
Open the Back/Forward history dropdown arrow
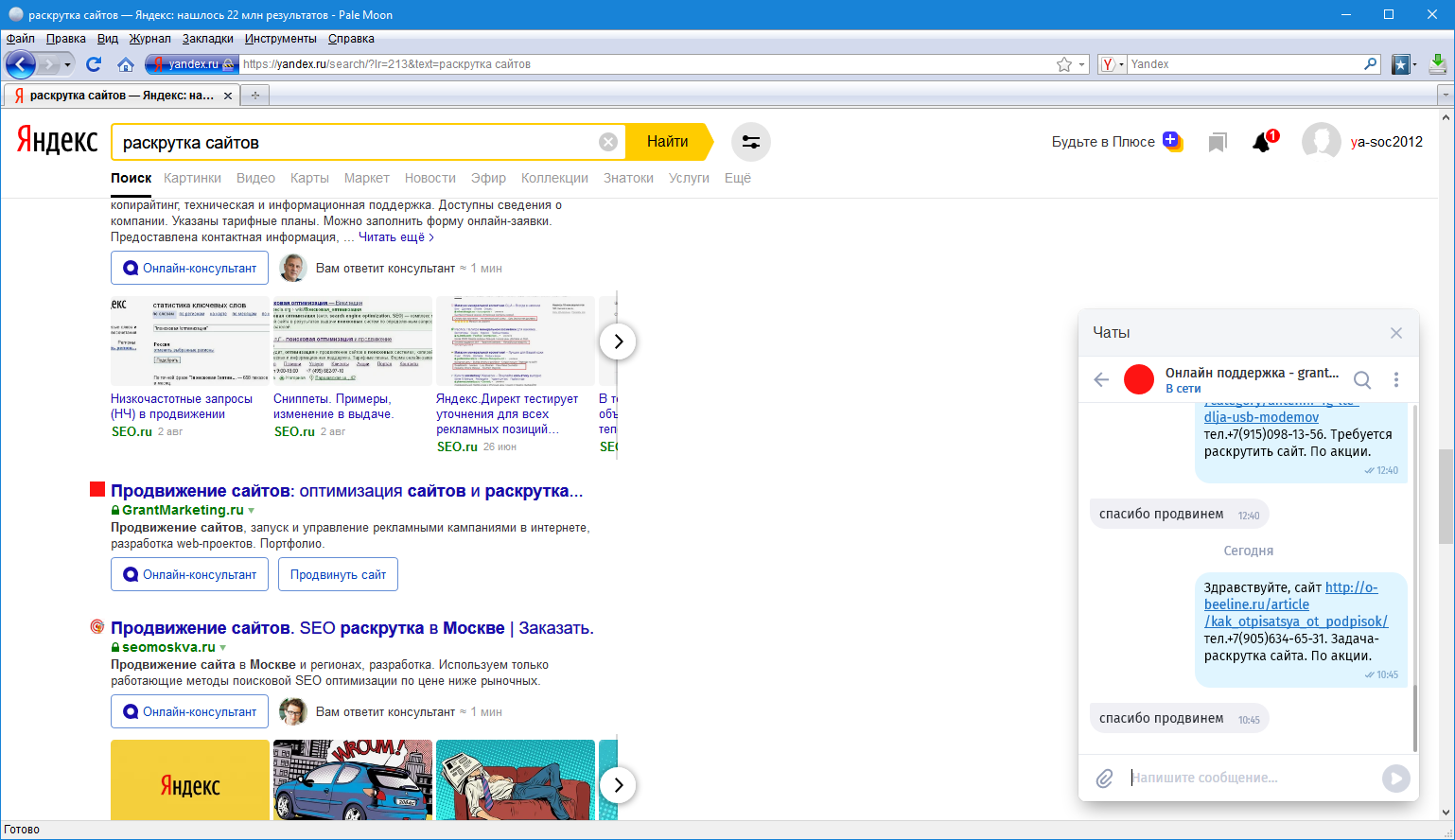[69, 64]
